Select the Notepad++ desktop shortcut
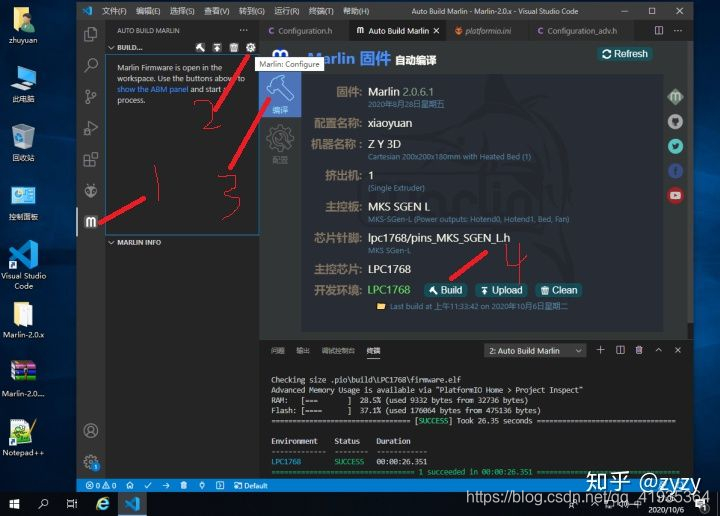 [x=23, y=437]
